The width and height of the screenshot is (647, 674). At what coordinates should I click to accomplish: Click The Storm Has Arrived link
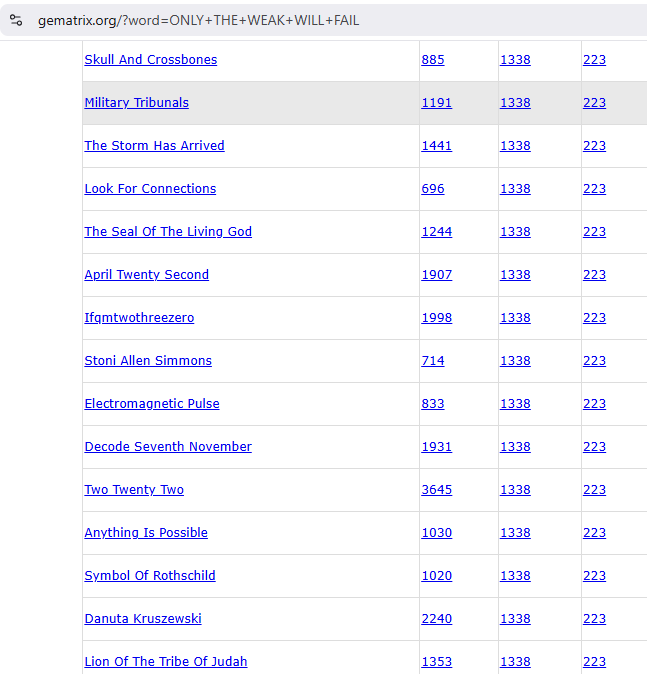154,146
